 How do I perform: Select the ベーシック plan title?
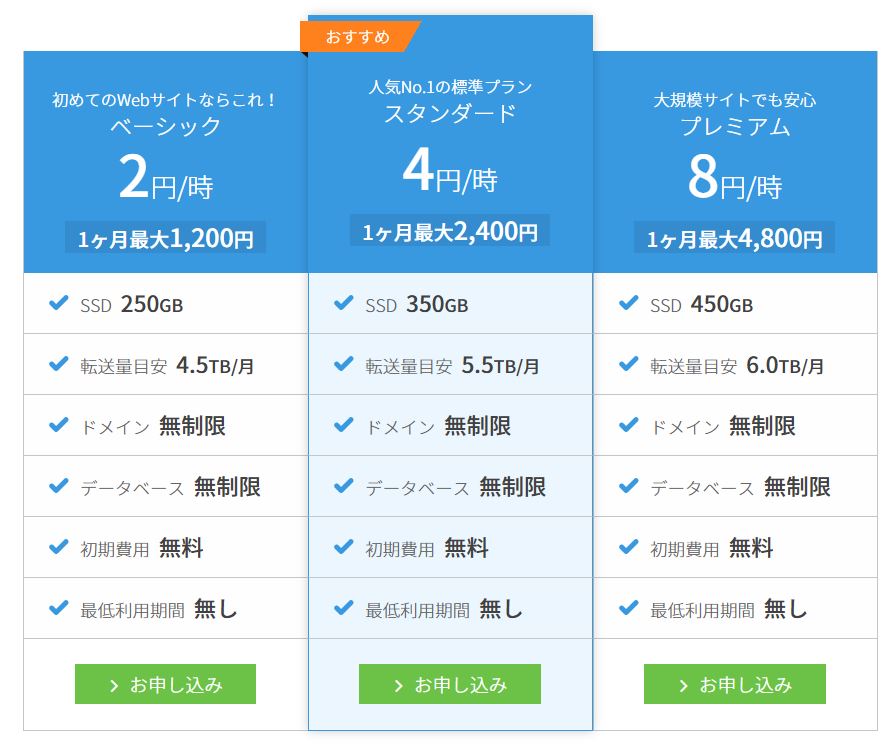[x=165, y=126]
